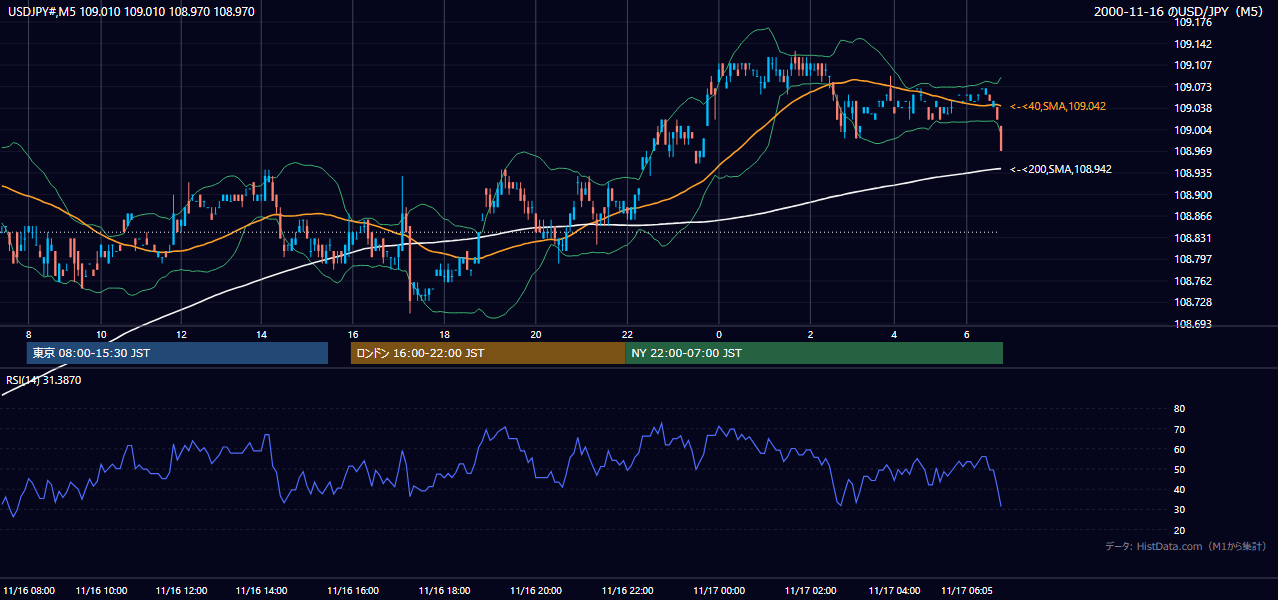Click the bottom time label 11/16 08:00

(x=29, y=591)
